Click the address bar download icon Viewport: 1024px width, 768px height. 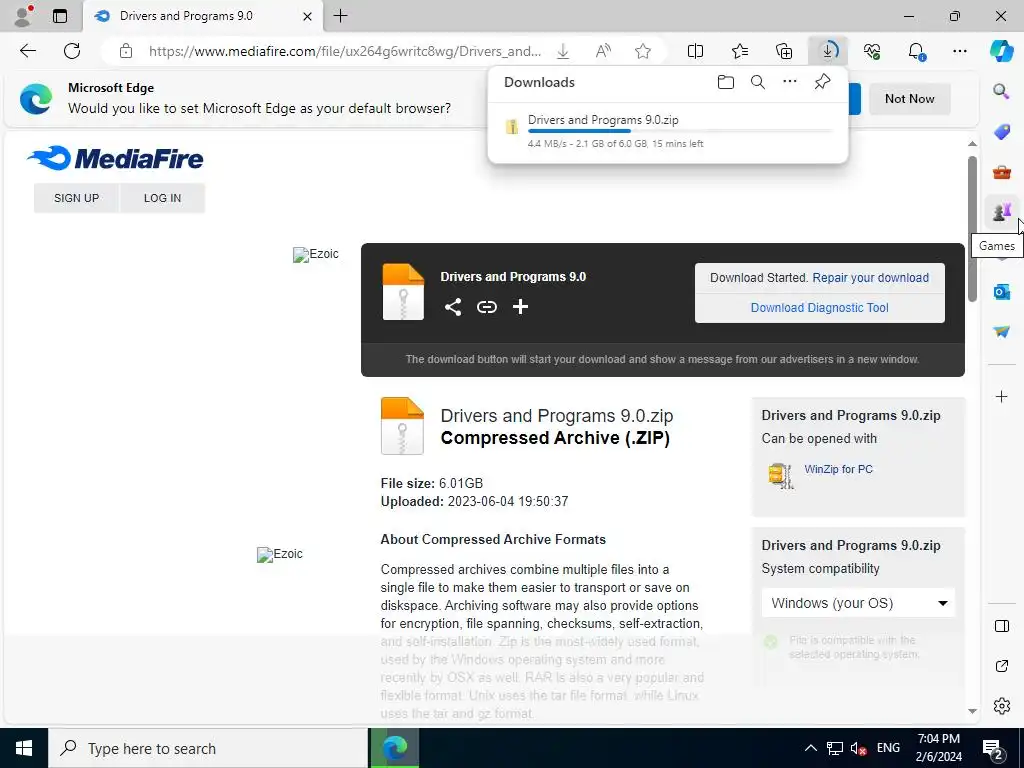(562, 51)
